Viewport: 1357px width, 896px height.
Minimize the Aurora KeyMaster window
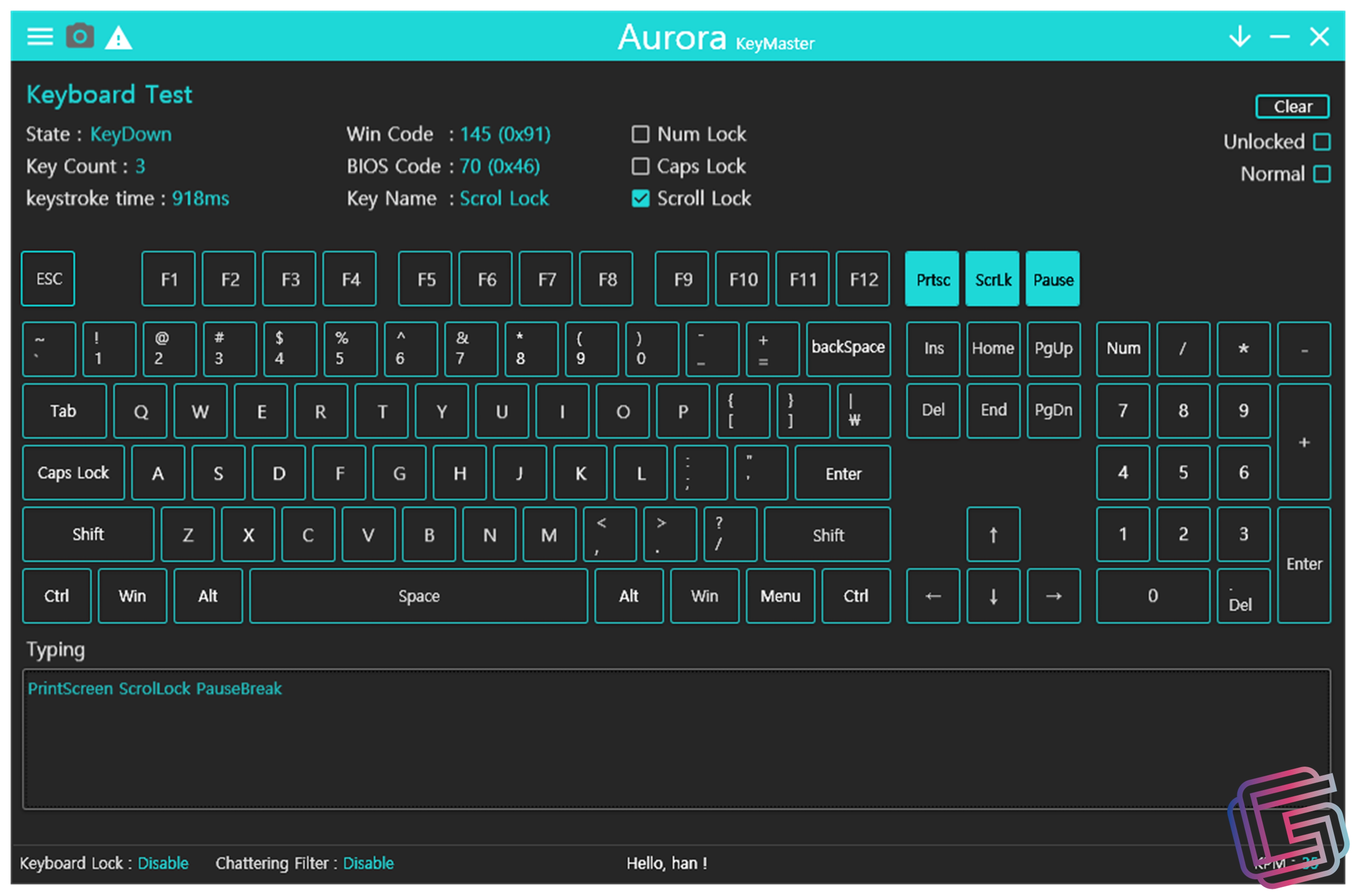coord(1279,37)
